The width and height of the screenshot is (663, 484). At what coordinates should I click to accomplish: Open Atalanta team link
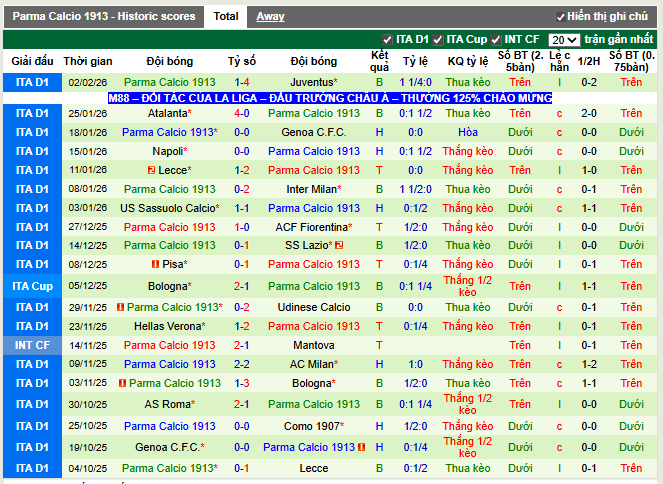(168, 113)
